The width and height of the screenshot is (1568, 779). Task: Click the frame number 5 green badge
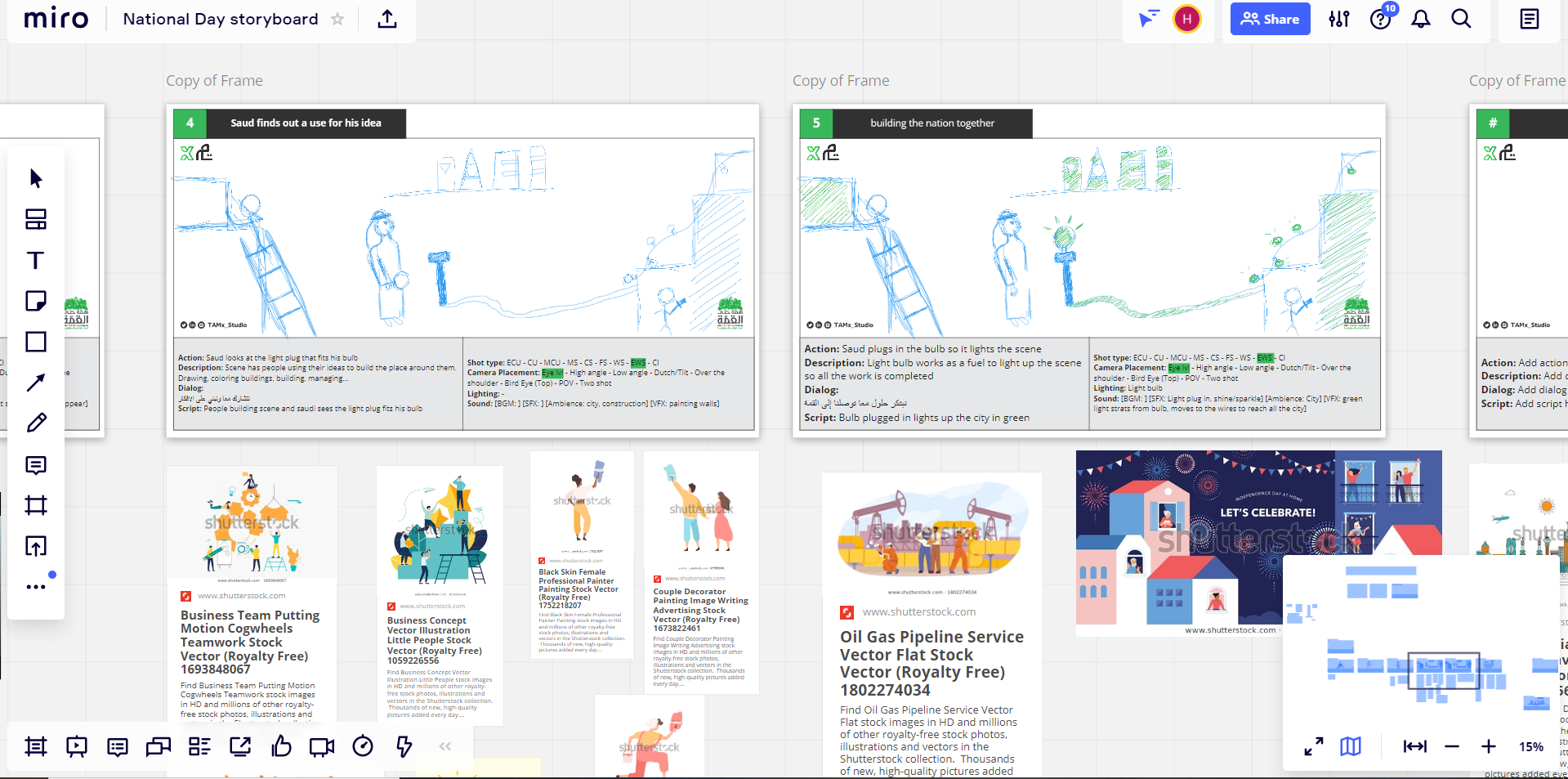pyautogui.click(x=816, y=123)
